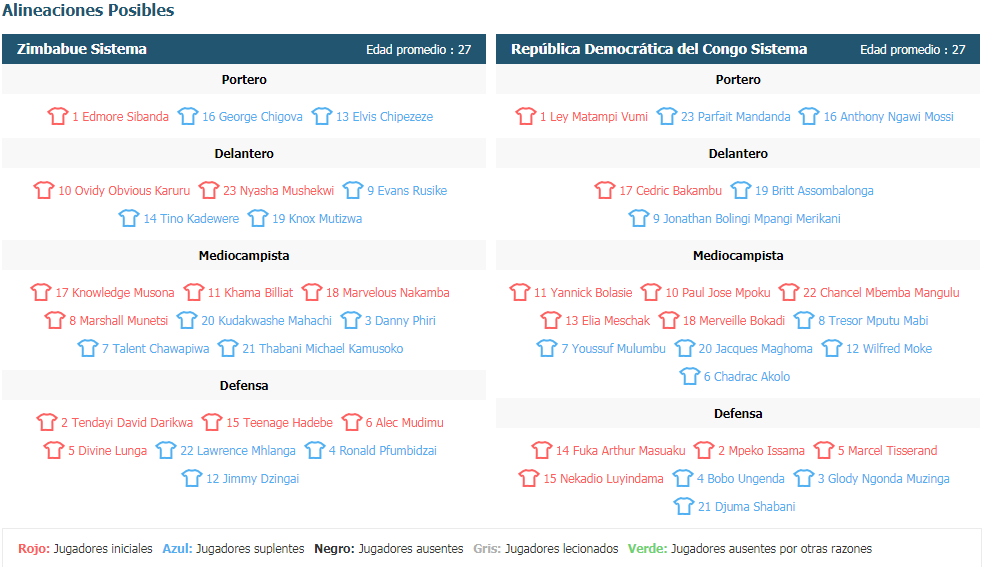Open player link Danny Phiri
This screenshot has height=567, width=985.
coord(400,321)
